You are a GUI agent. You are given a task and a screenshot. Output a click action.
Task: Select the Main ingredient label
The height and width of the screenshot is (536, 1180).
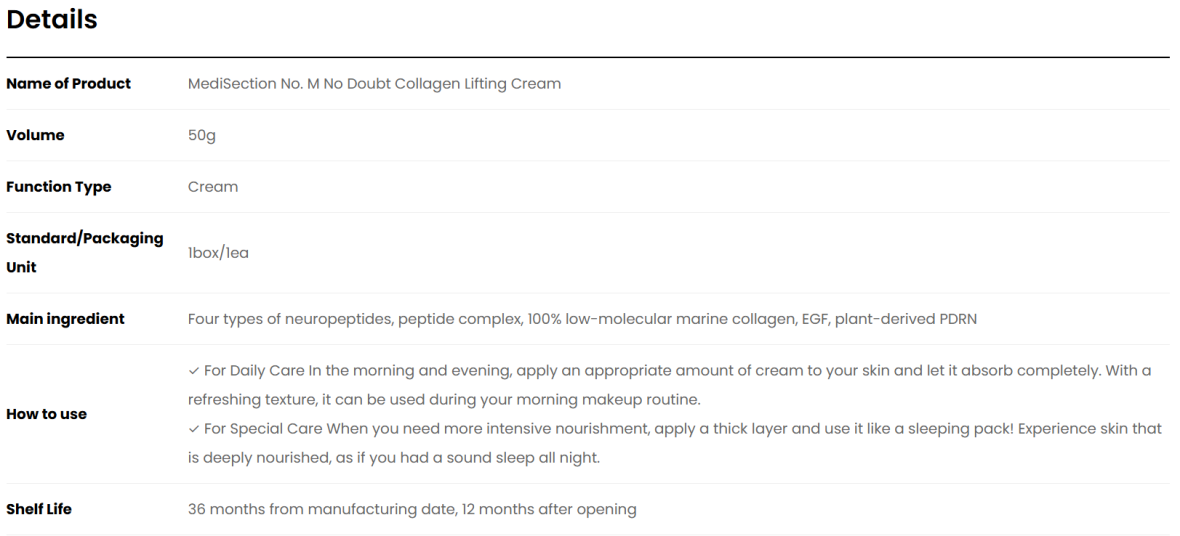(x=65, y=319)
